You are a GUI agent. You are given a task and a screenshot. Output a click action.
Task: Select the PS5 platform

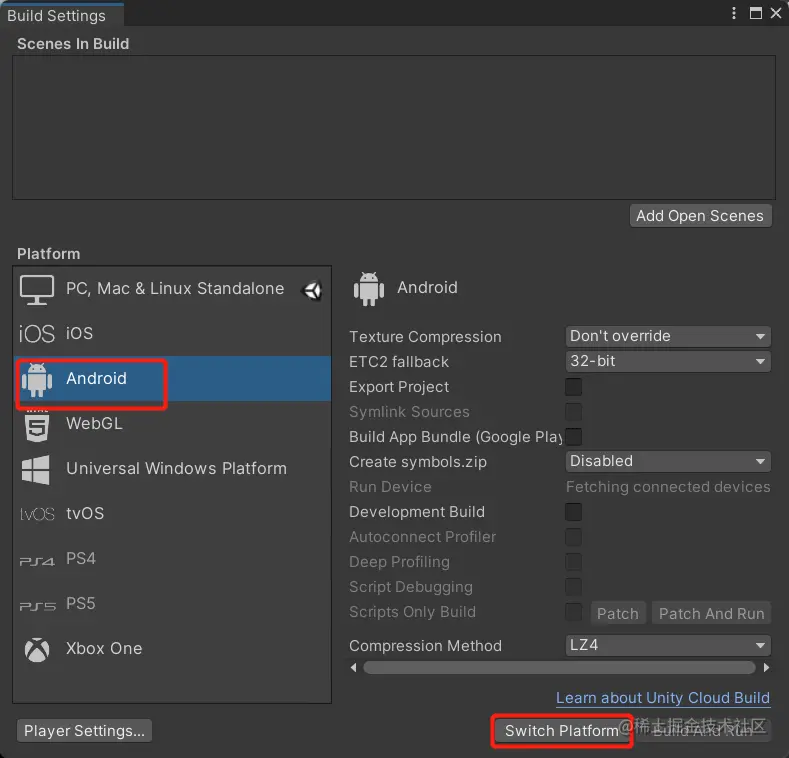172,603
